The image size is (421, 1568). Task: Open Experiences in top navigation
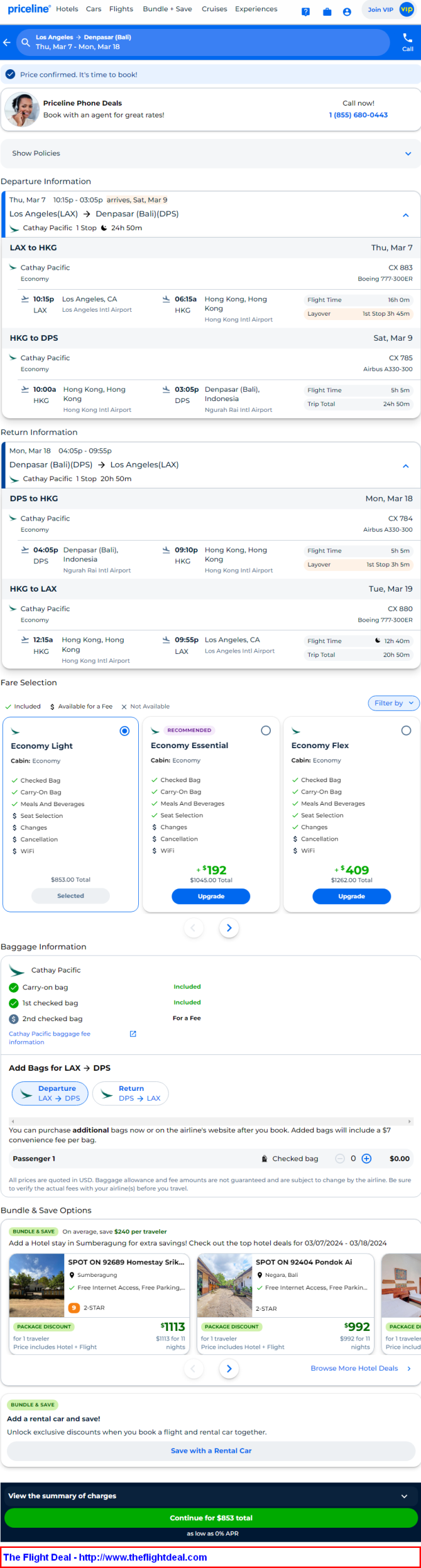click(256, 9)
